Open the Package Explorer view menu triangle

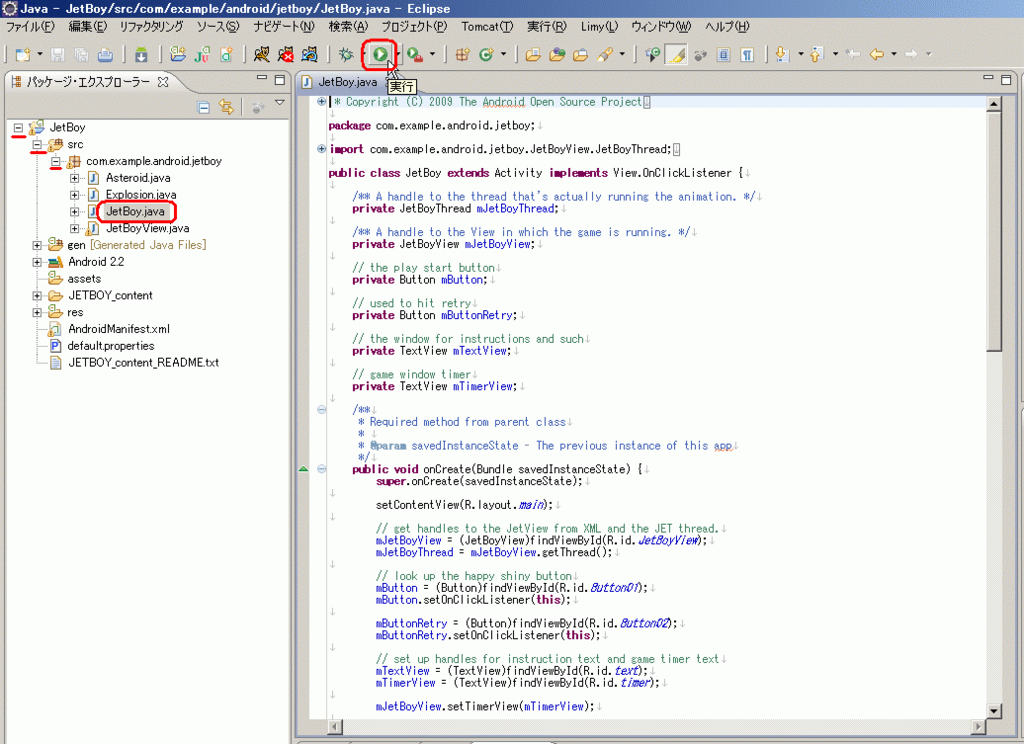[x=280, y=103]
